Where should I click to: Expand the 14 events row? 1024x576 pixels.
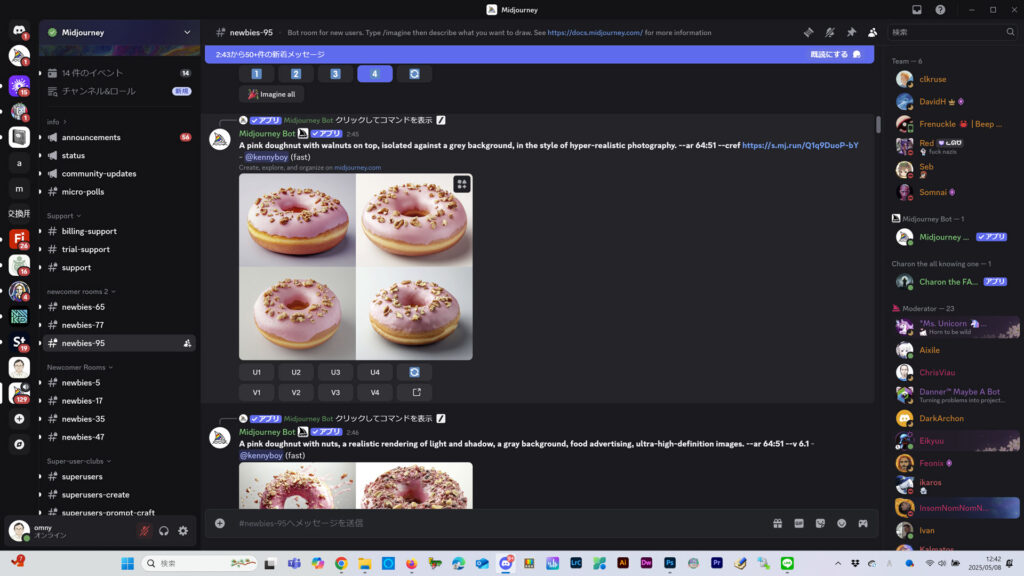120,73
